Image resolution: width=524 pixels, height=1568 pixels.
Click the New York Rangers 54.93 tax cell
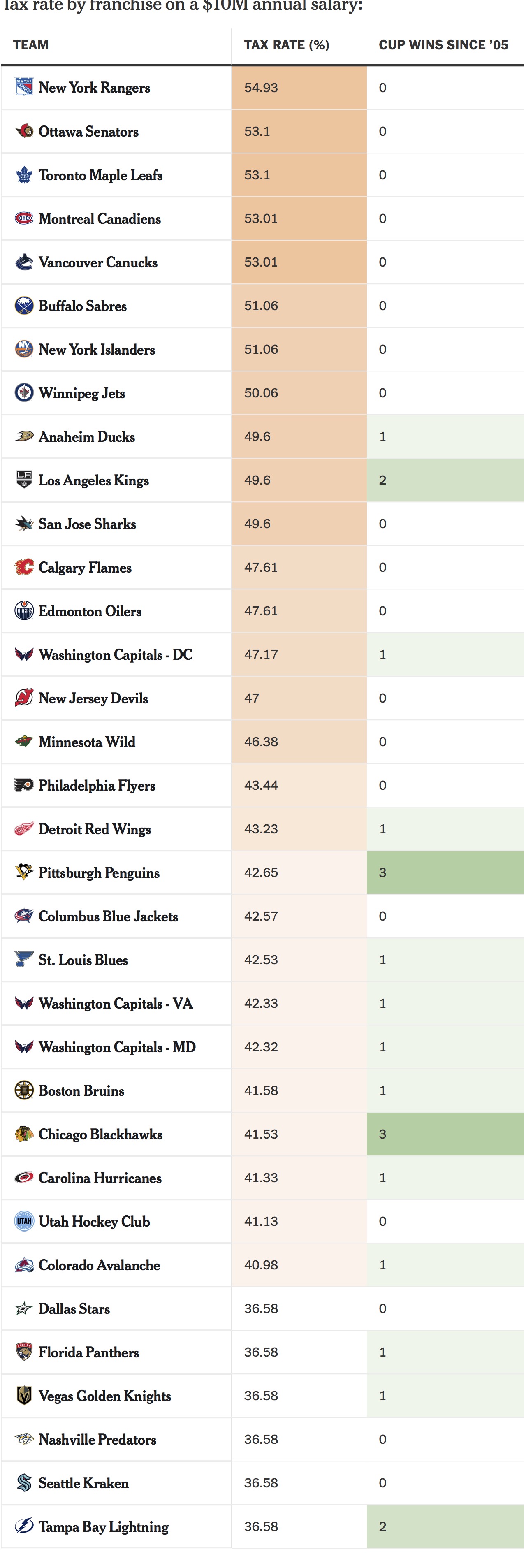tap(299, 88)
